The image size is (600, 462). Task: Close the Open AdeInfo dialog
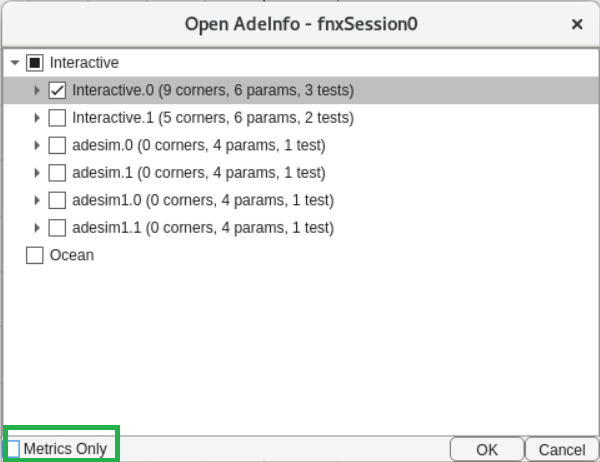pyautogui.click(x=577, y=23)
